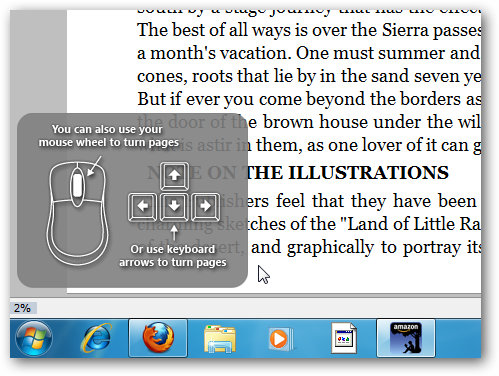Click the mouse body outline in the overlay
The width and height of the screenshot is (499, 376).
tap(77, 213)
